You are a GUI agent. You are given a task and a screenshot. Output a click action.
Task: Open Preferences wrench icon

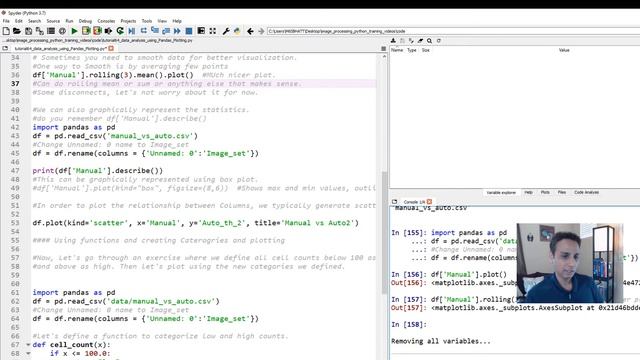[x=226, y=31]
